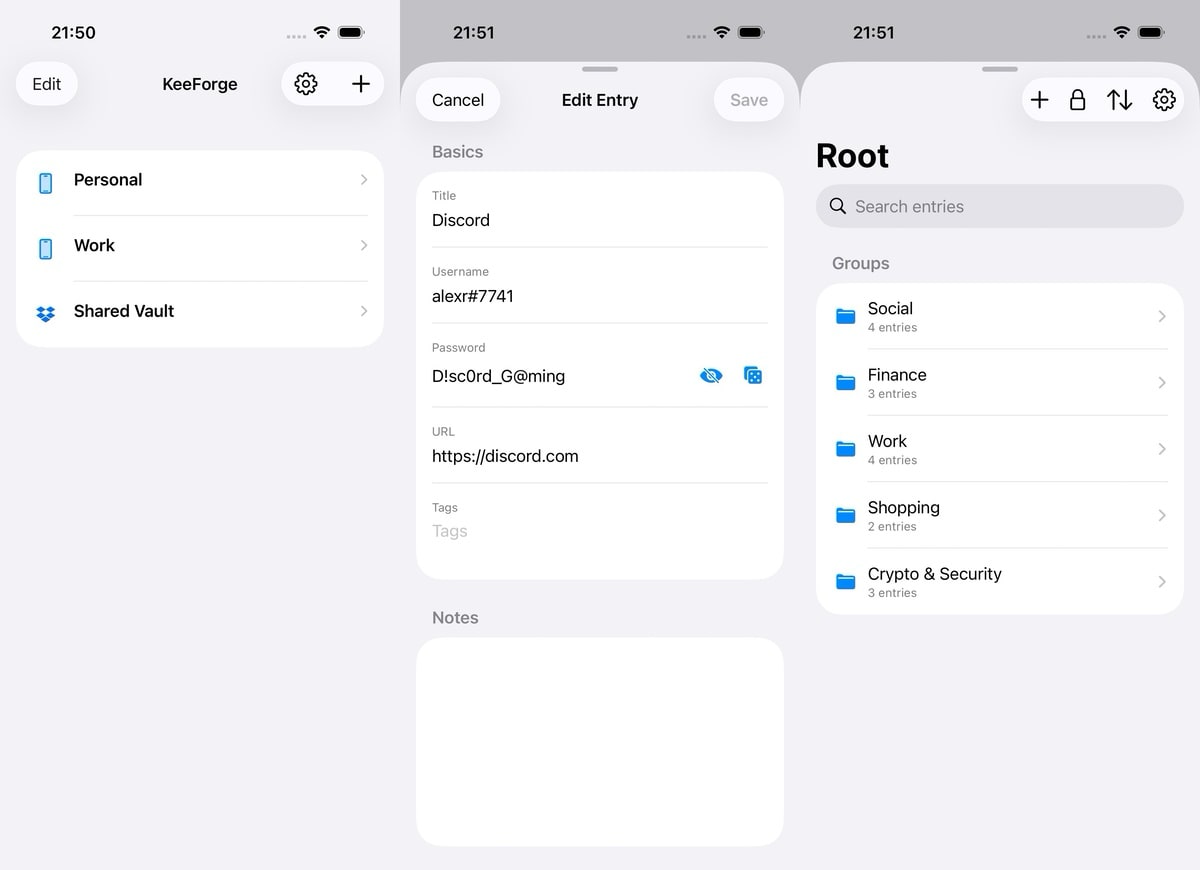Image resolution: width=1200 pixels, height=870 pixels.
Task: Open KeeForge settings gear on database list
Action: pyautogui.click(x=306, y=84)
